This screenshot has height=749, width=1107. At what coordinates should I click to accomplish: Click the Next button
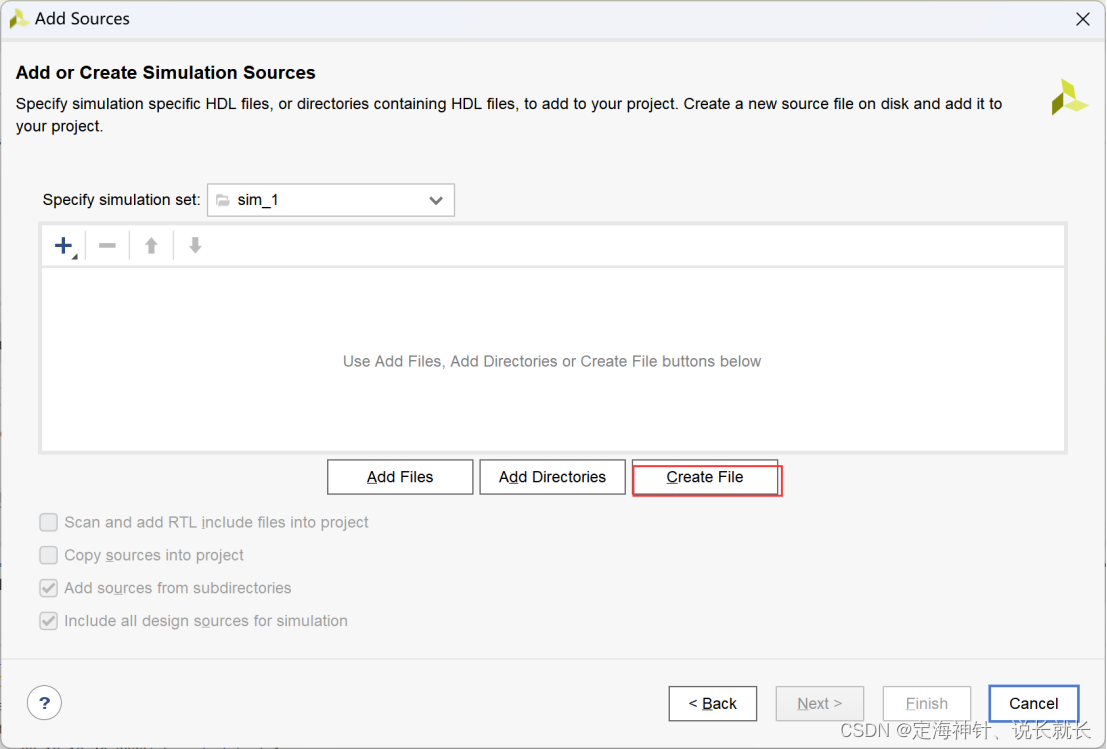point(820,704)
